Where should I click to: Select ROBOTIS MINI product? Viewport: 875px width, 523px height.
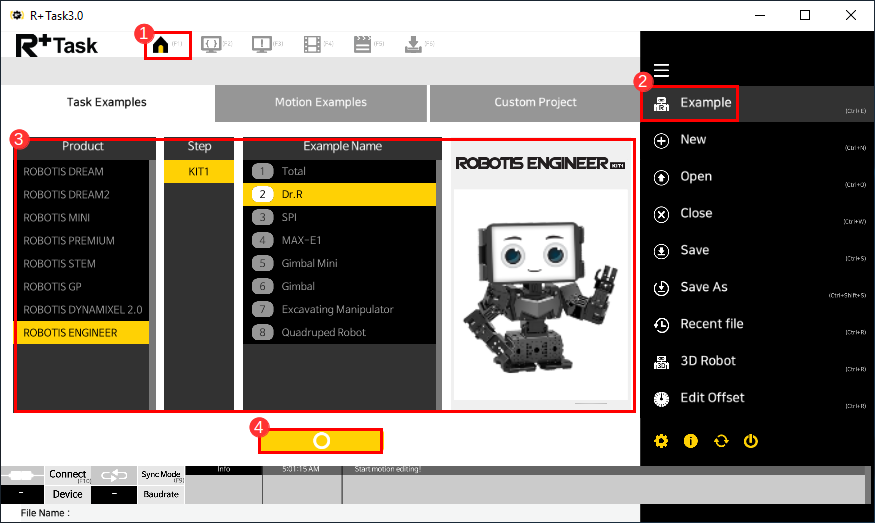pyautogui.click(x=82, y=218)
